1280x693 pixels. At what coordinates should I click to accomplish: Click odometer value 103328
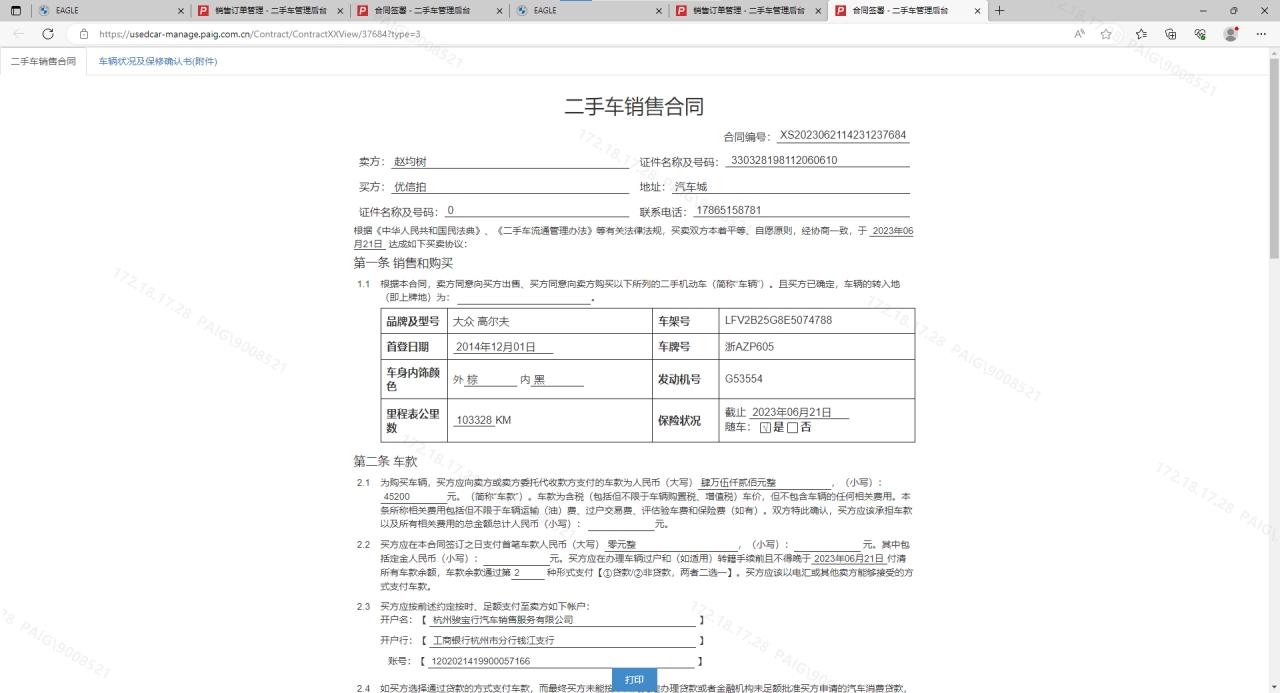coord(474,421)
